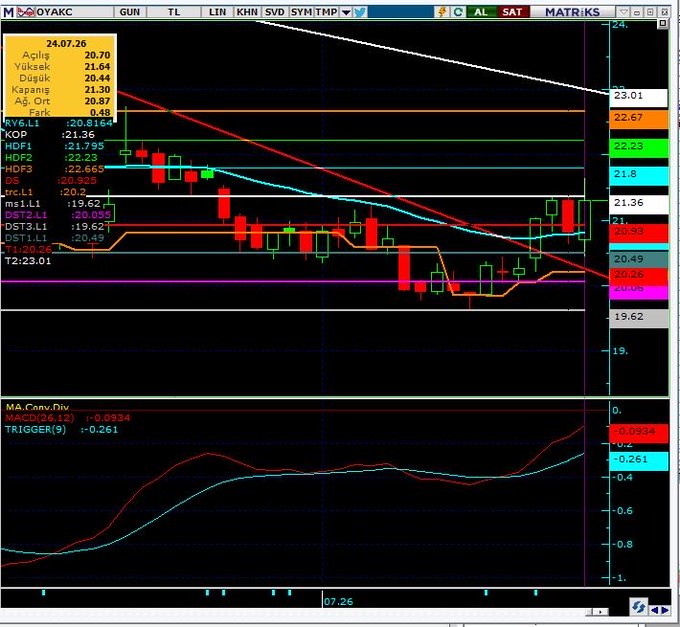Click the trc.L1 indicator label
680x627 pixels.
[19, 192]
